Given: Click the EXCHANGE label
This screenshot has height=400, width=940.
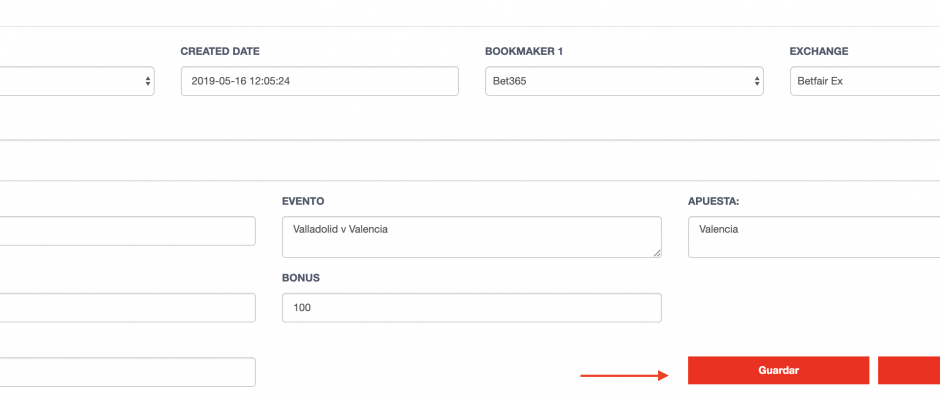Looking at the screenshot, I should pyautogui.click(x=819, y=52).
